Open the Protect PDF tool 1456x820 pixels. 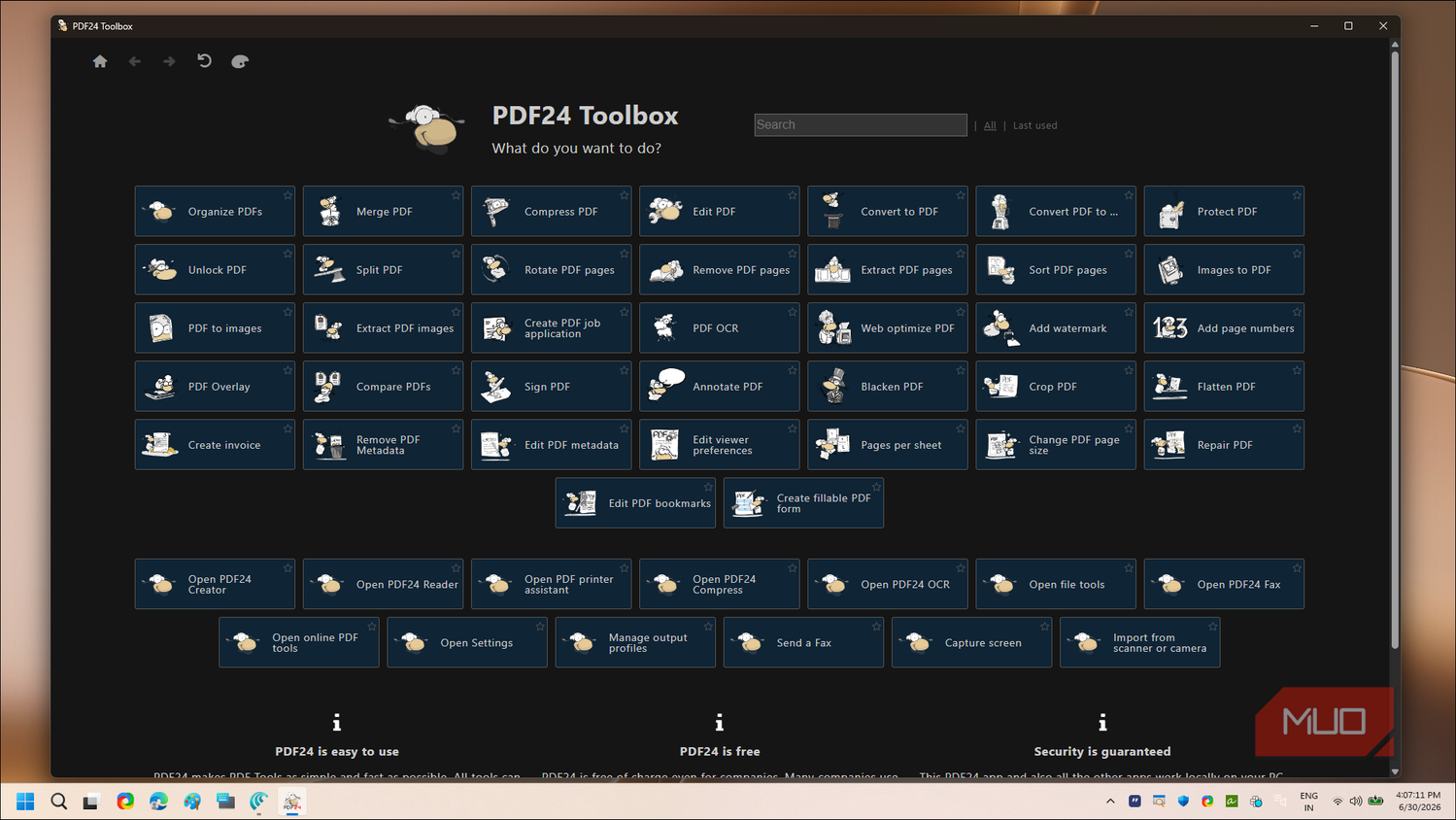click(x=1224, y=211)
